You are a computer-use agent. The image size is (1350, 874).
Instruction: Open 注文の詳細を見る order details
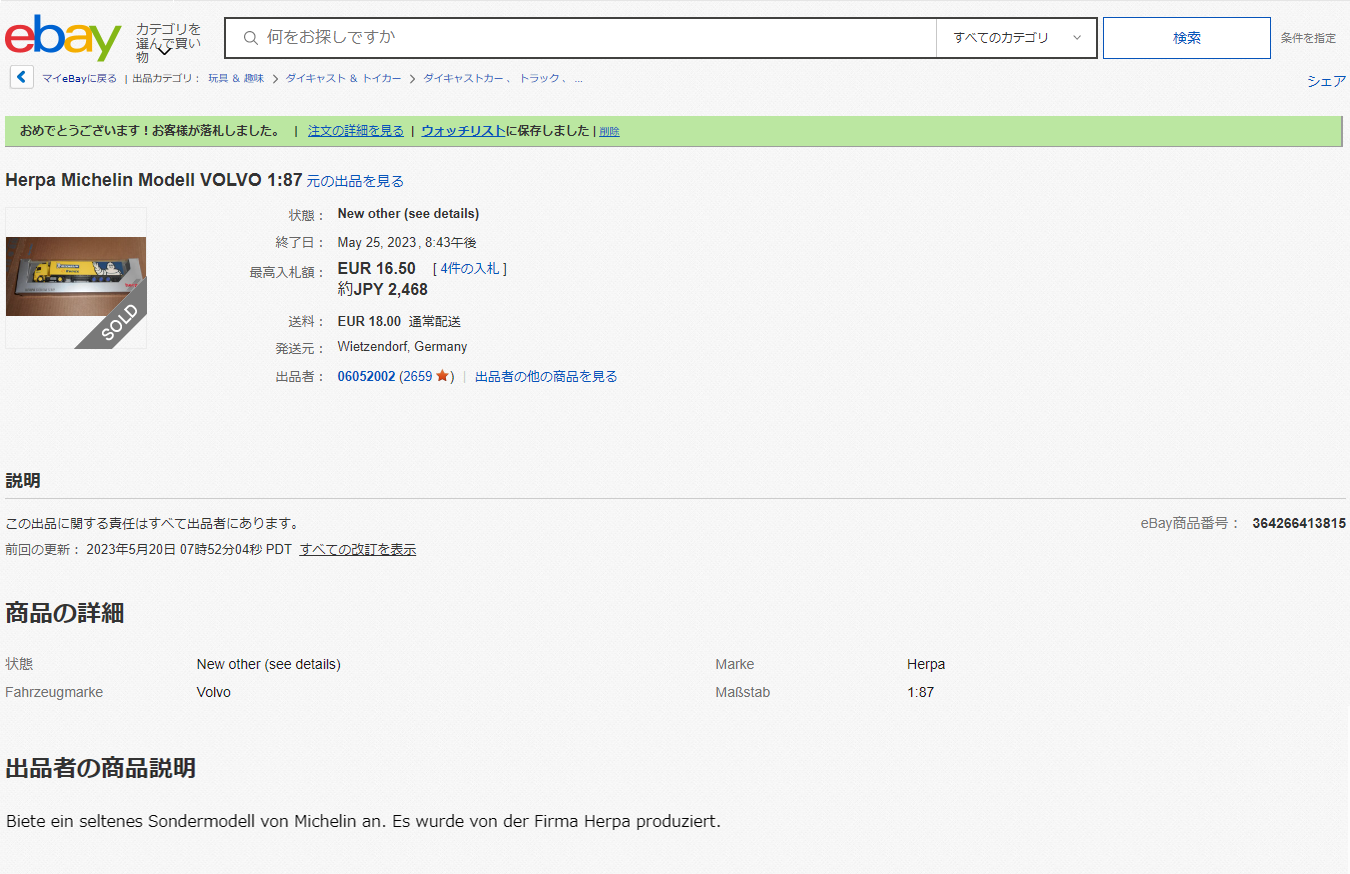click(x=355, y=131)
